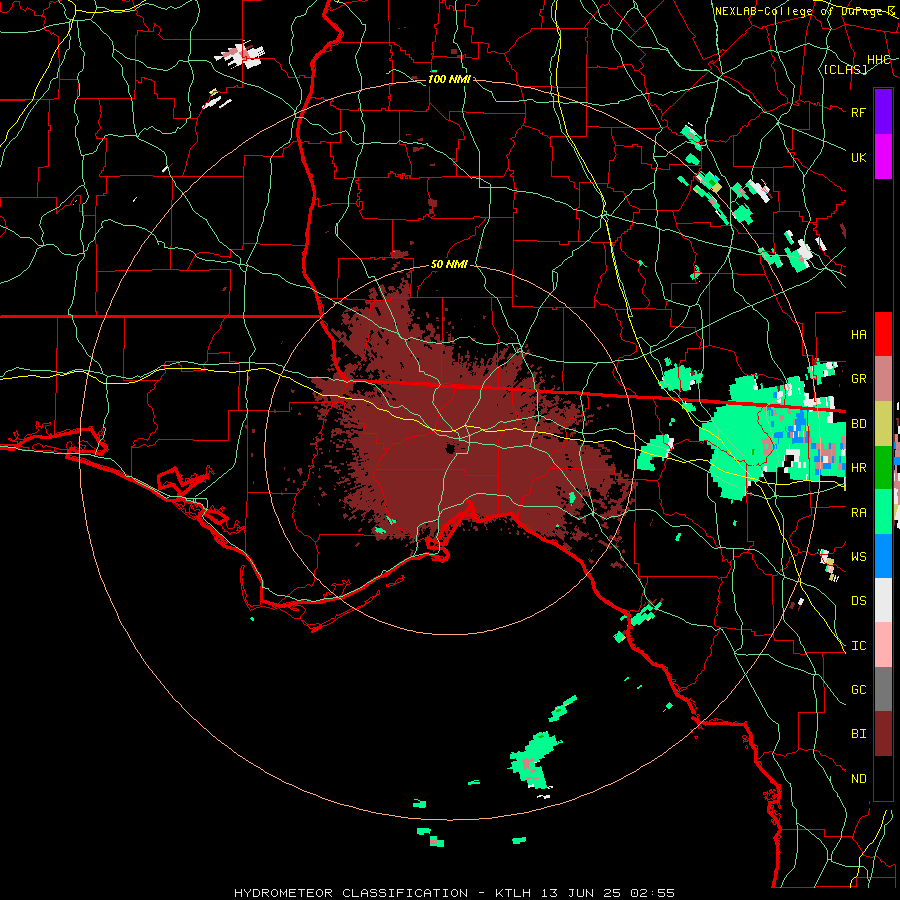
Task: Click the magenta UK legend color swatch
Action: coord(883,157)
